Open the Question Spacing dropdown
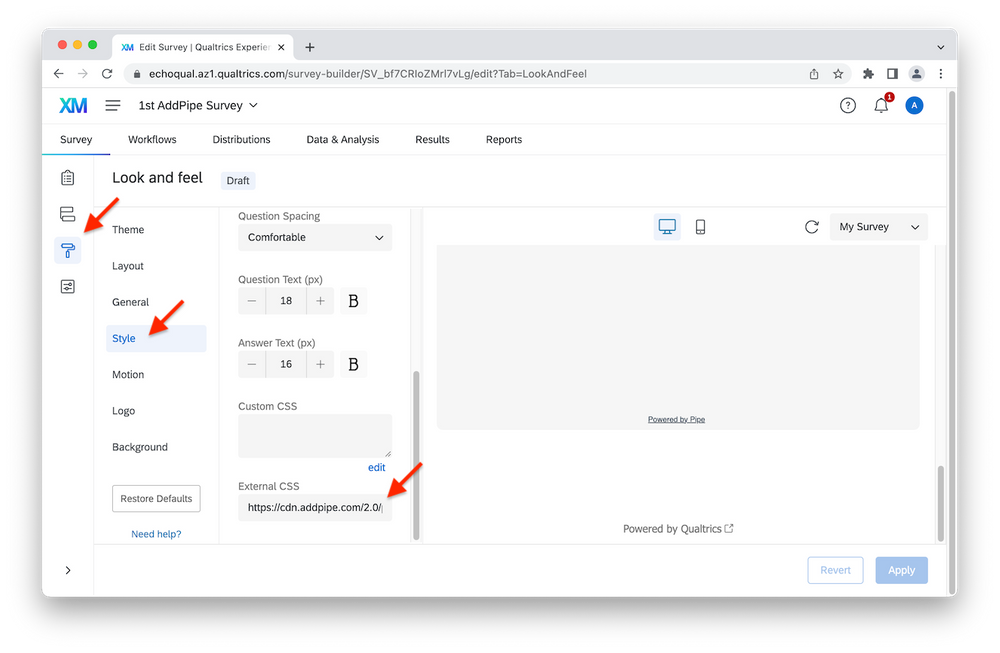The width and height of the screenshot is (1000, 653). [x=314, y=237]
